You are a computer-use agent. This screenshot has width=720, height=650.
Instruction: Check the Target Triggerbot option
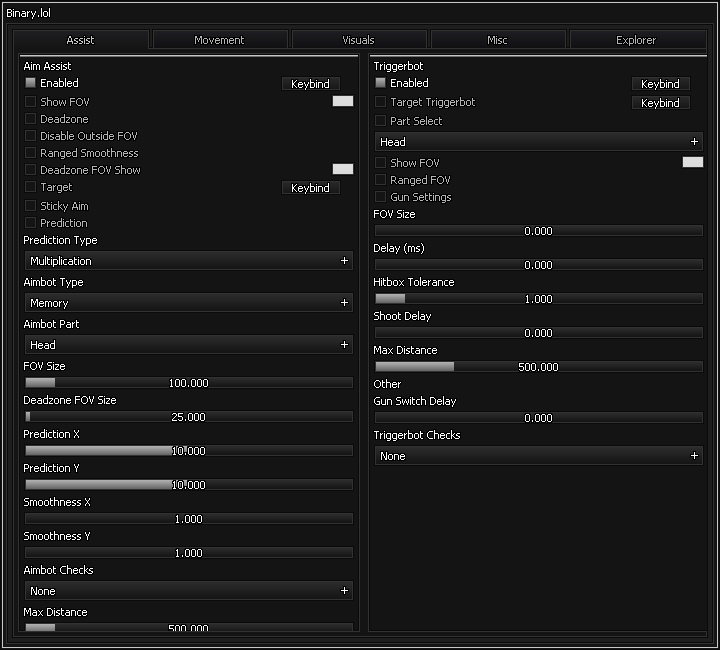(x=380, y=102)
